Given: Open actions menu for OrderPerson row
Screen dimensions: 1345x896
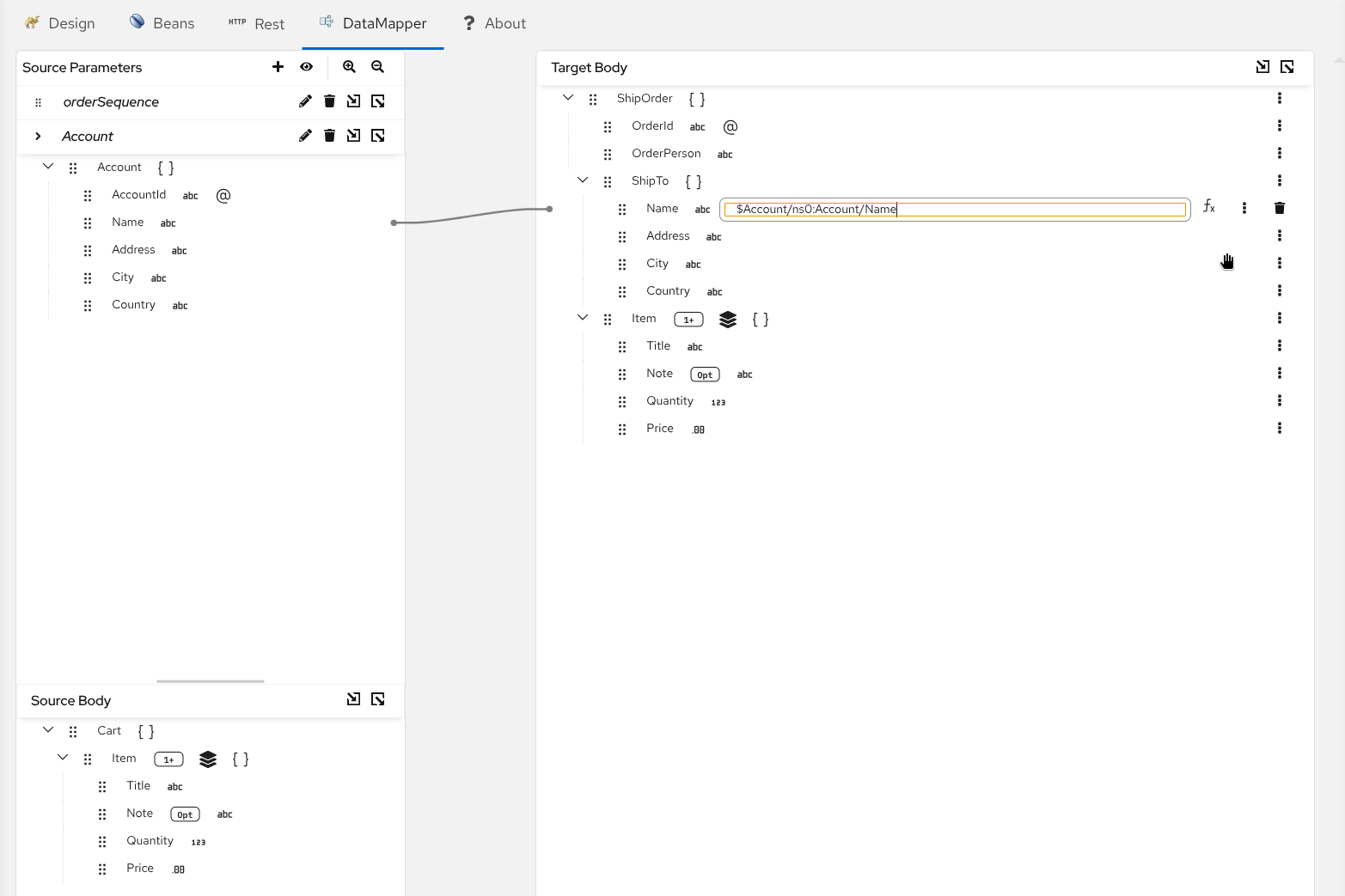Looking at the screenshot, I should click(x=1280, y=153).
